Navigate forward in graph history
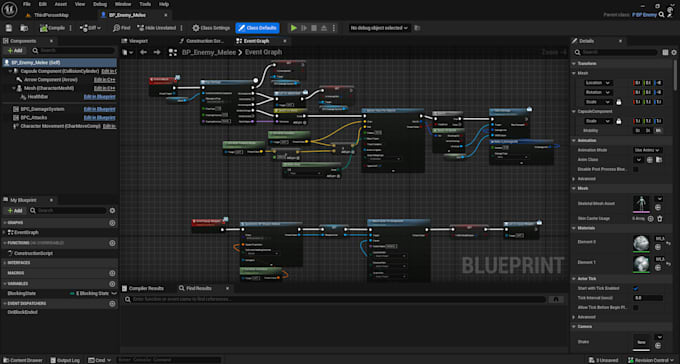The width and height of the screenshot is (680, 364). [x=157, y=52]
